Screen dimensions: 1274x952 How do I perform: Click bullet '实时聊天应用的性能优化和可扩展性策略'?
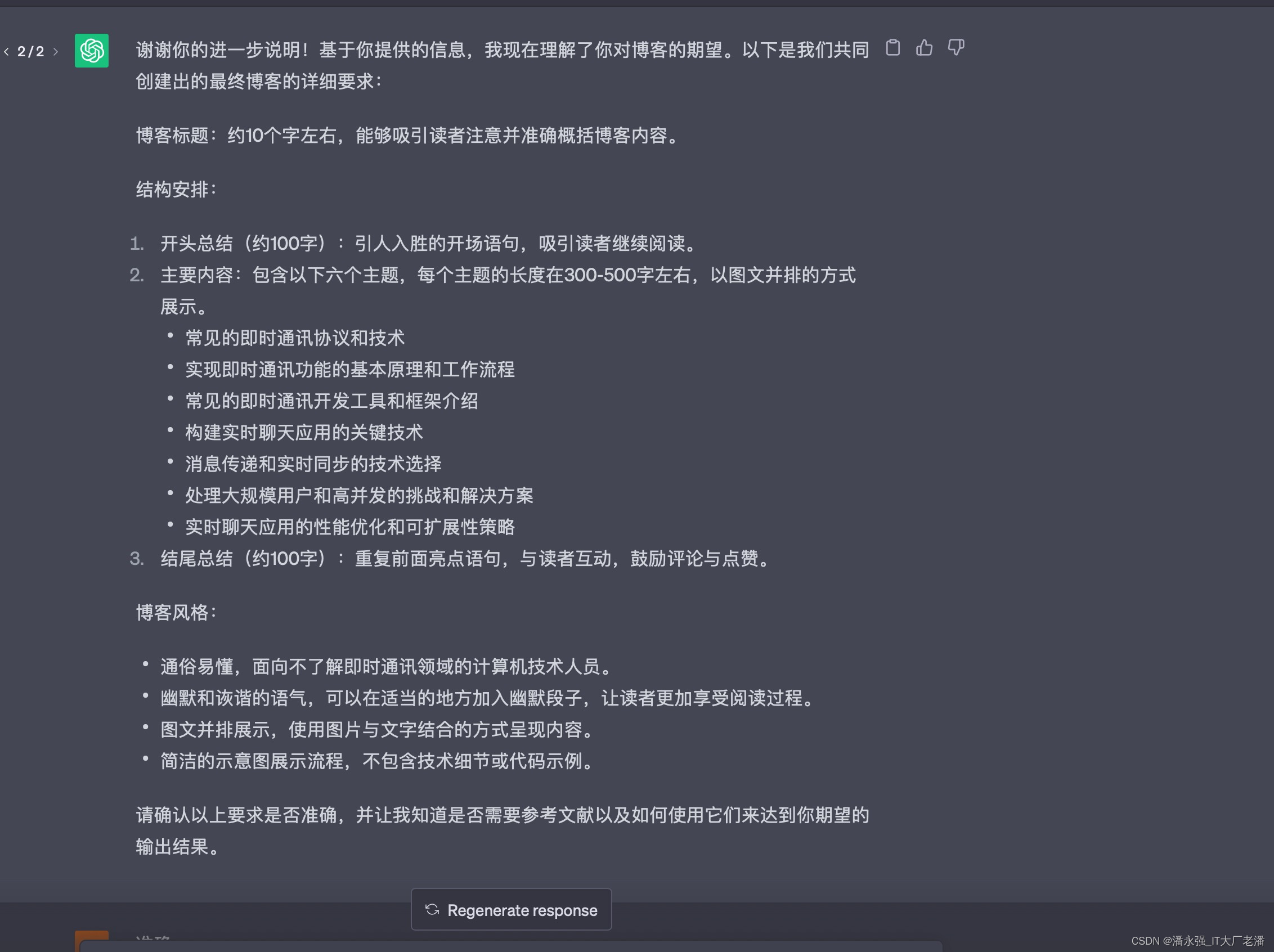pyautogui.click(x=350, y=527)
